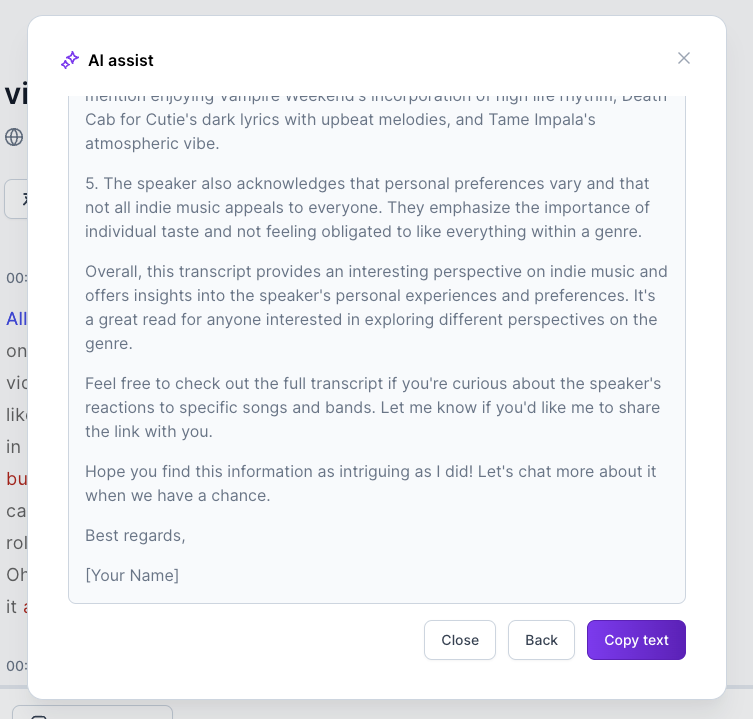Click the "[Your Name]" placeholder text
This screenshot has height=719, width=753.
point(132,575)
